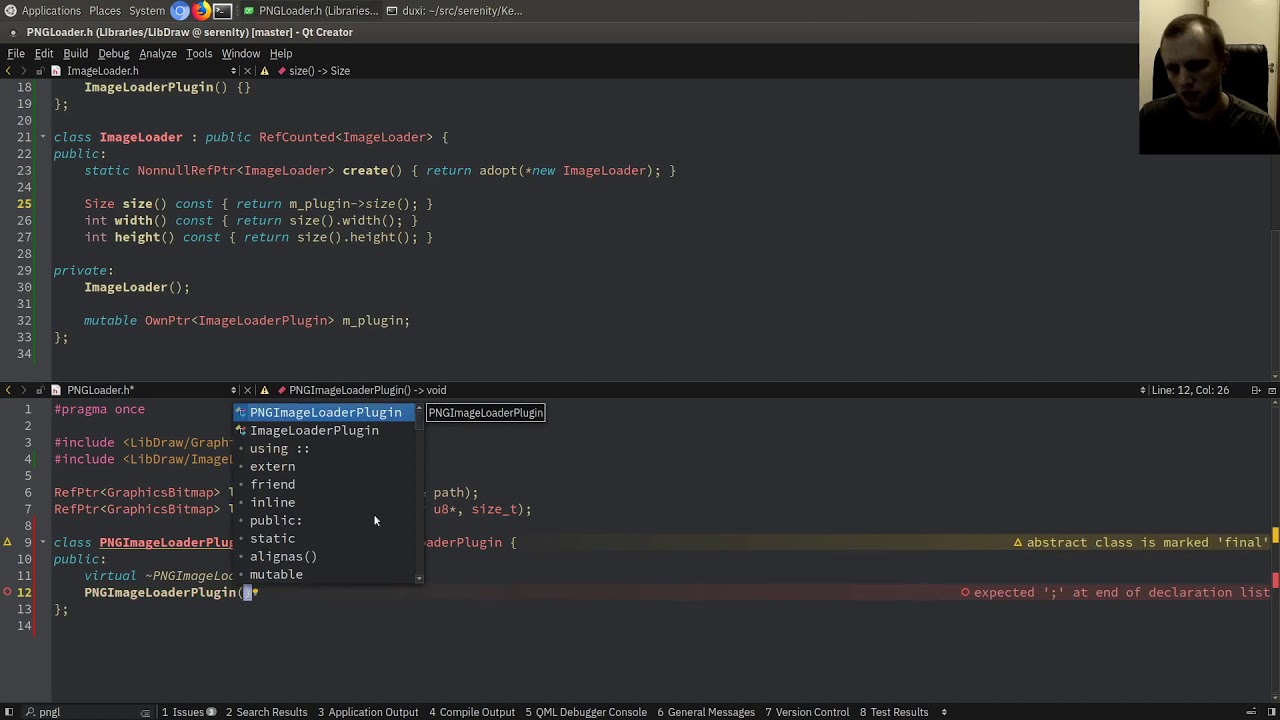Screen dimensions: 1280x720
Task: Open the Version Control pane
Action: tap(805, 712)
